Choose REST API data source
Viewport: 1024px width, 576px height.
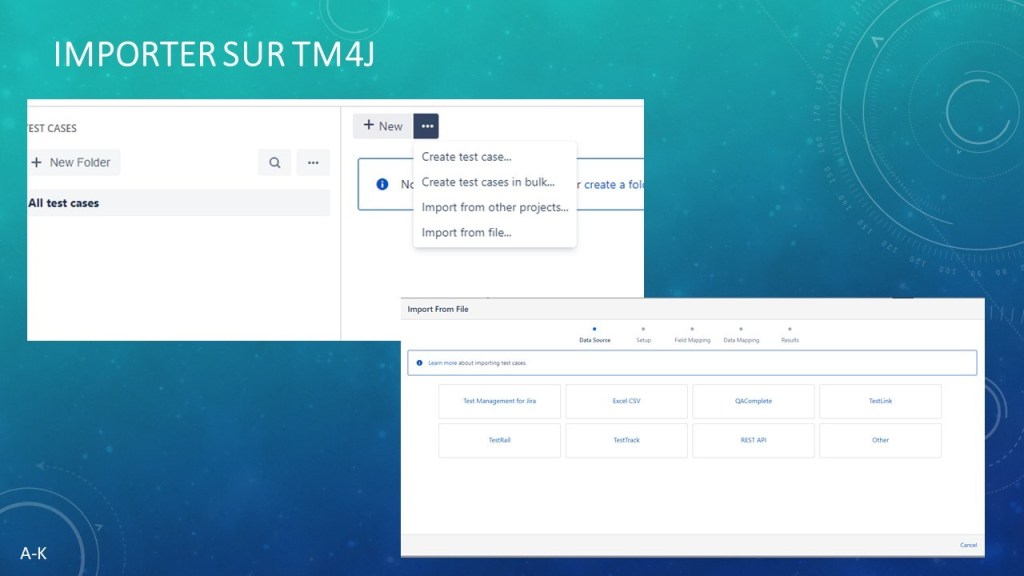753,440
